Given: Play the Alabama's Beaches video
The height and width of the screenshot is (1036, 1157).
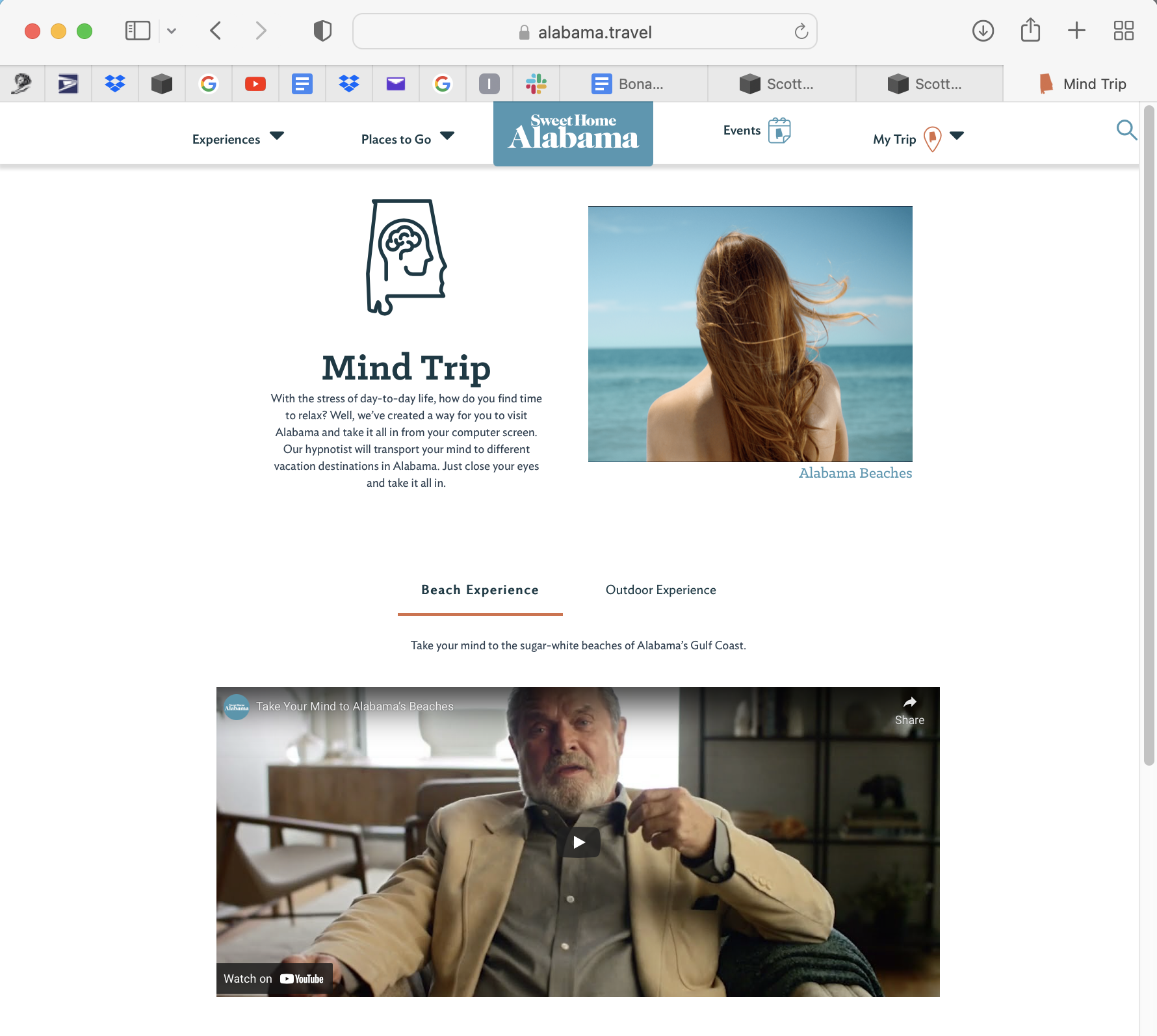Looking at the screenshot, I should pos(578,842).
